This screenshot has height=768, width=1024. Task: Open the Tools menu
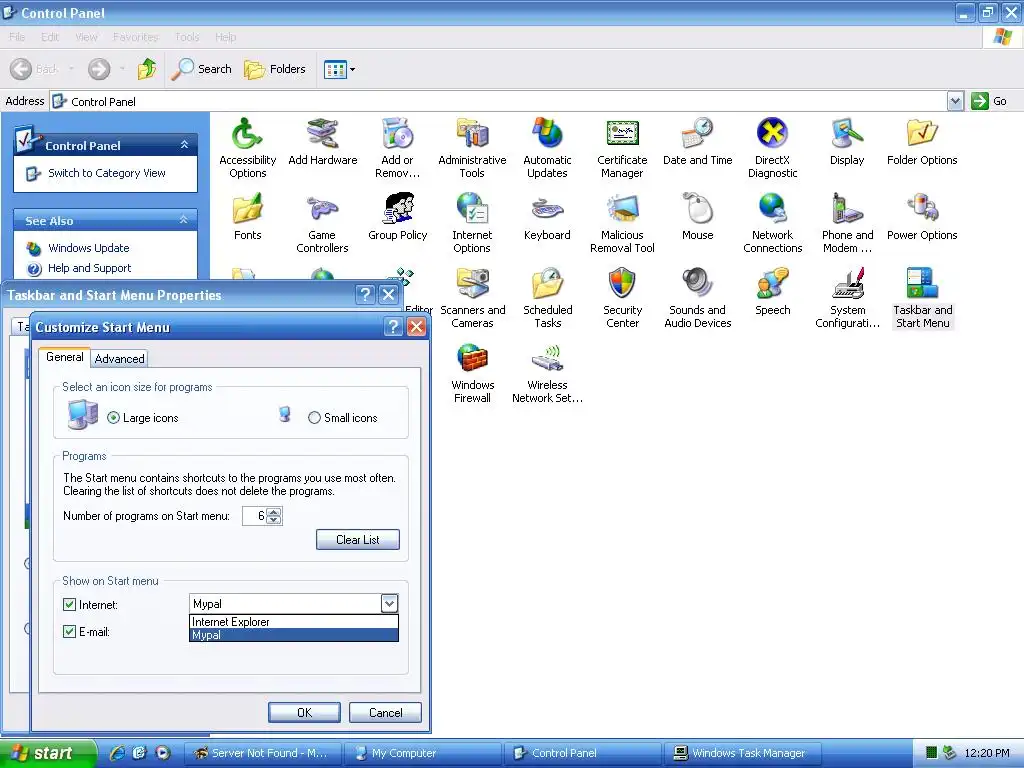pos(187,37)
